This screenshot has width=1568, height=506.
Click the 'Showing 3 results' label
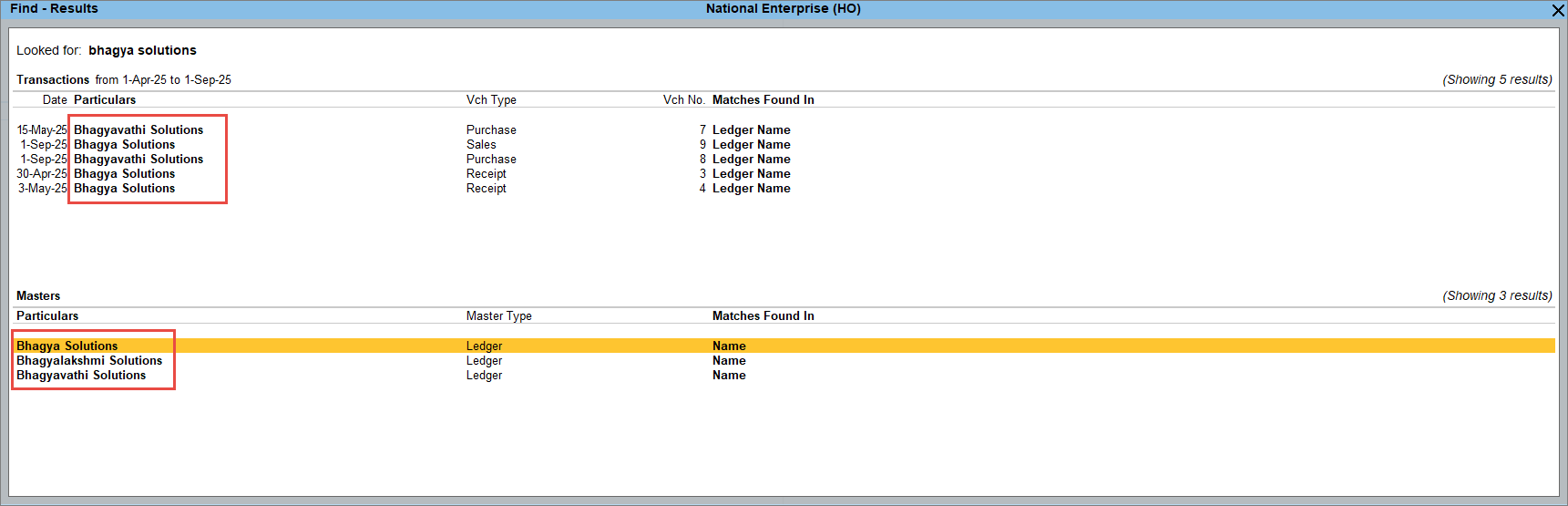(x=1497, y=296)
